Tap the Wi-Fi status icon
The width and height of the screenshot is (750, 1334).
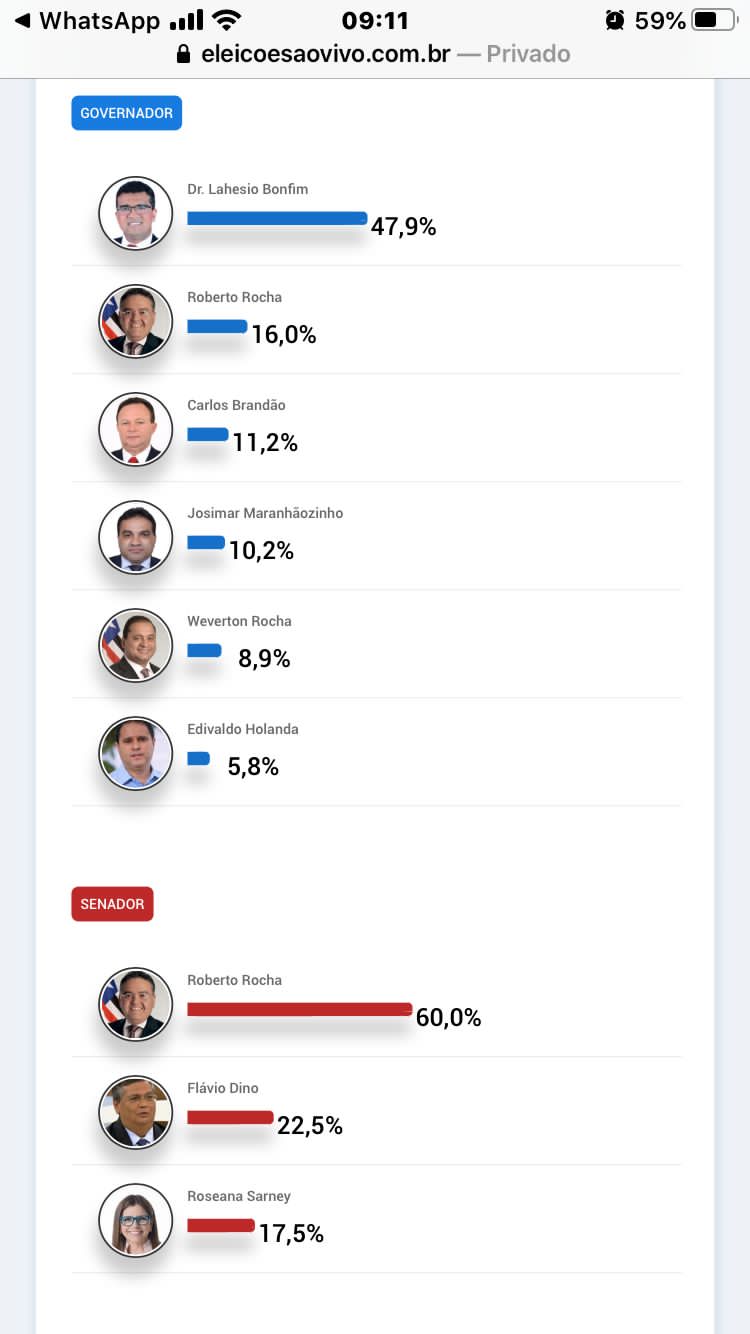click(x=227, y=20)
